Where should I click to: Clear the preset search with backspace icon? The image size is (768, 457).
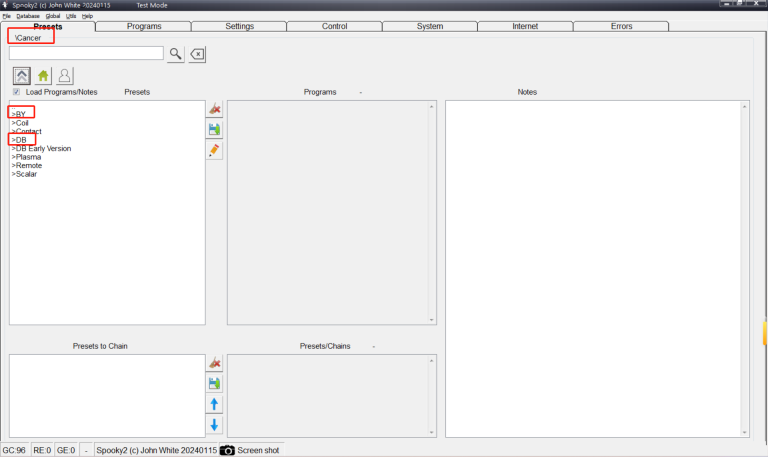pos(197,54)
